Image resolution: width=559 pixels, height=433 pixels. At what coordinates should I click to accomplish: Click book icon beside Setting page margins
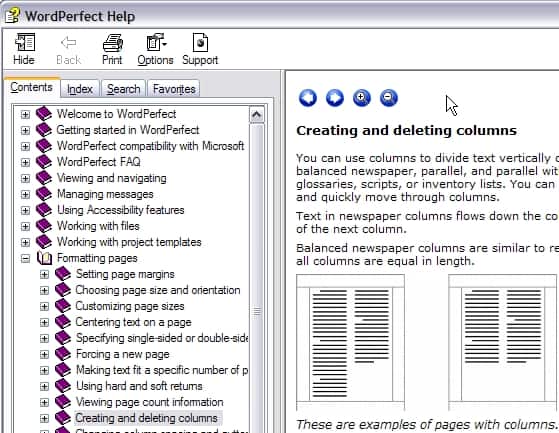pos(63,274)
